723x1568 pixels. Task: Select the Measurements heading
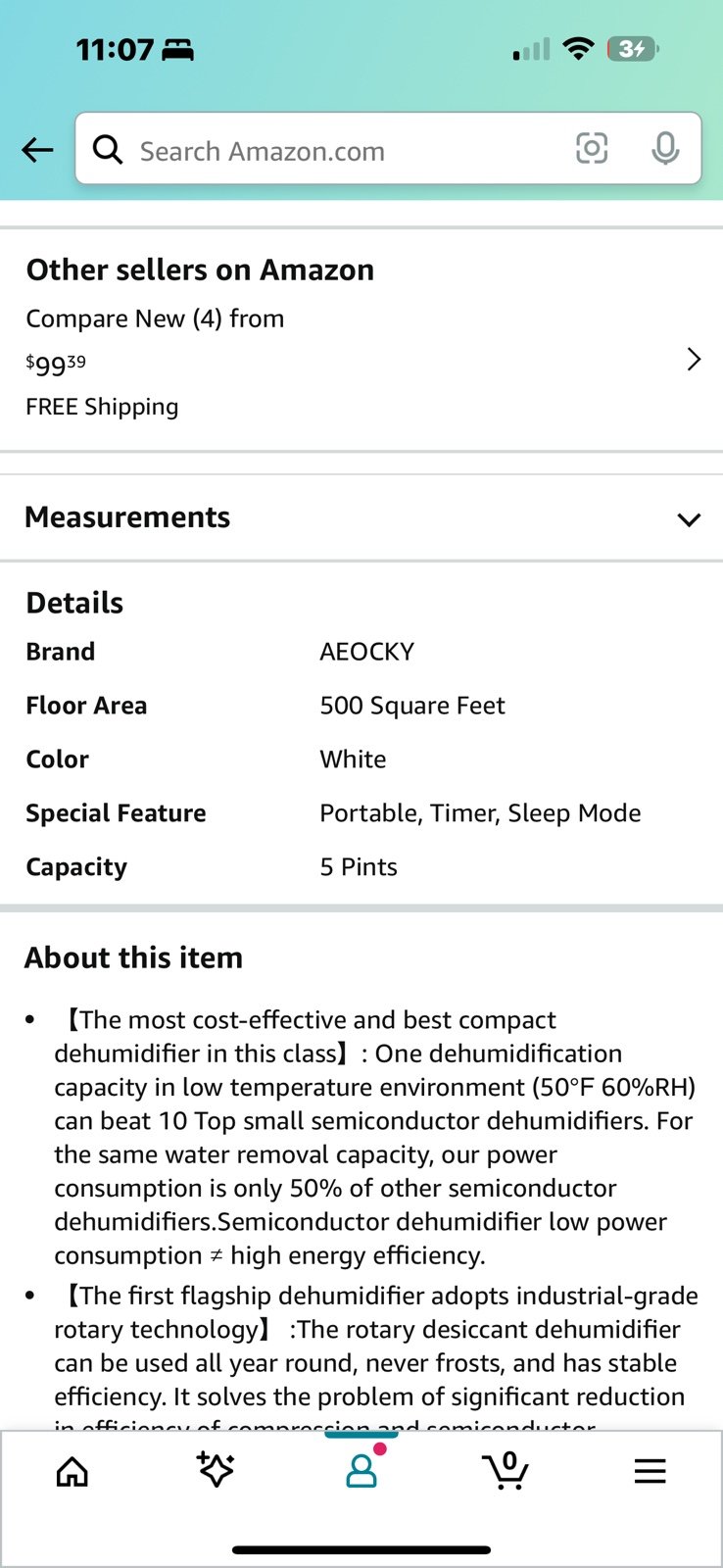tap(127, 516)
